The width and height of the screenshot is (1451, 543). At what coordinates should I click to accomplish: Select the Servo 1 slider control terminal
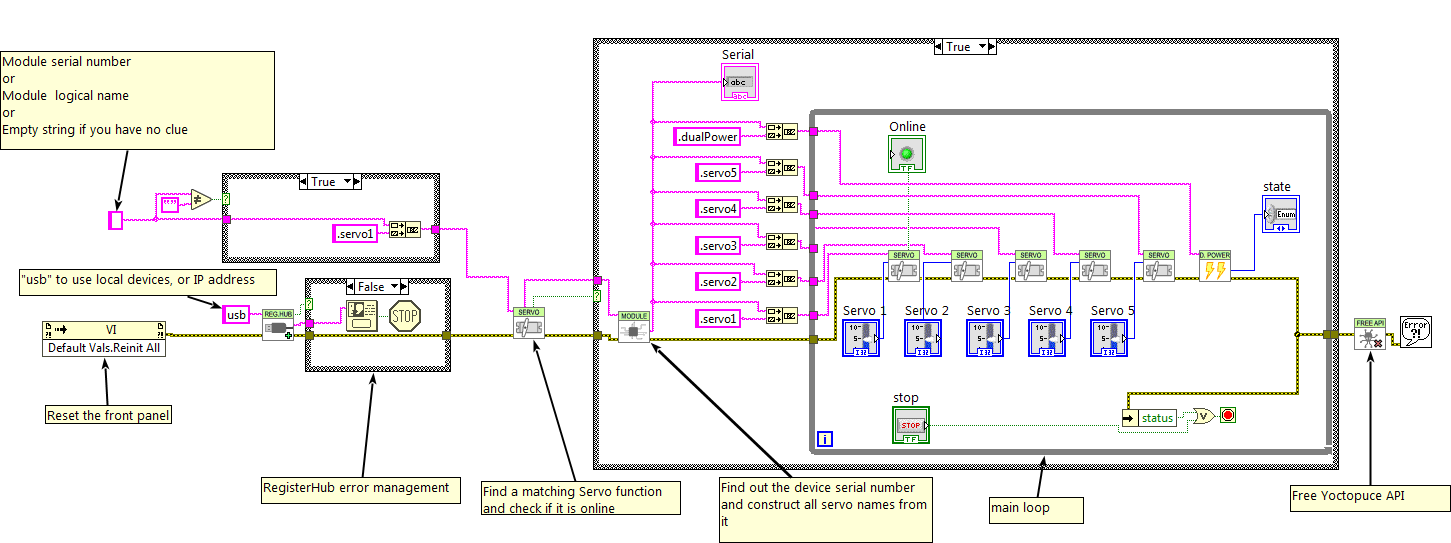click(x=861, y=338)
